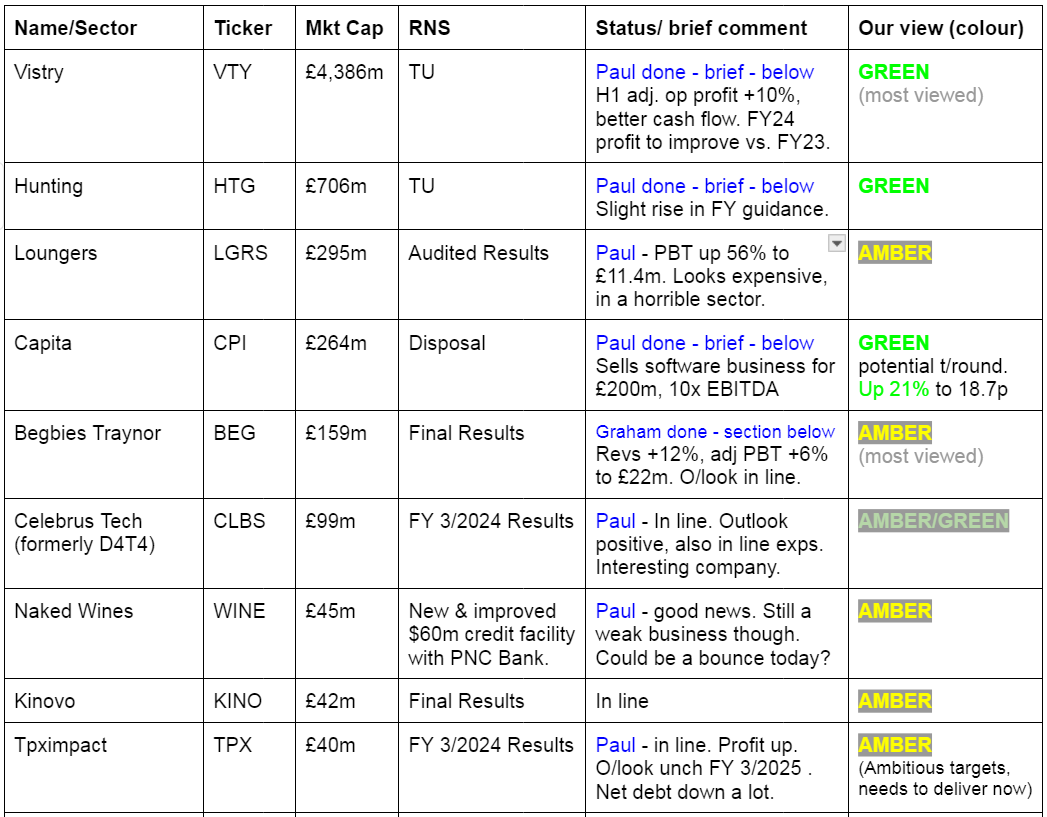Follow the 'Paul' link in the Tpximpact row
The height and width of the screenshot is (817, 1047).
pyautogui.click(x=616, y=745)
